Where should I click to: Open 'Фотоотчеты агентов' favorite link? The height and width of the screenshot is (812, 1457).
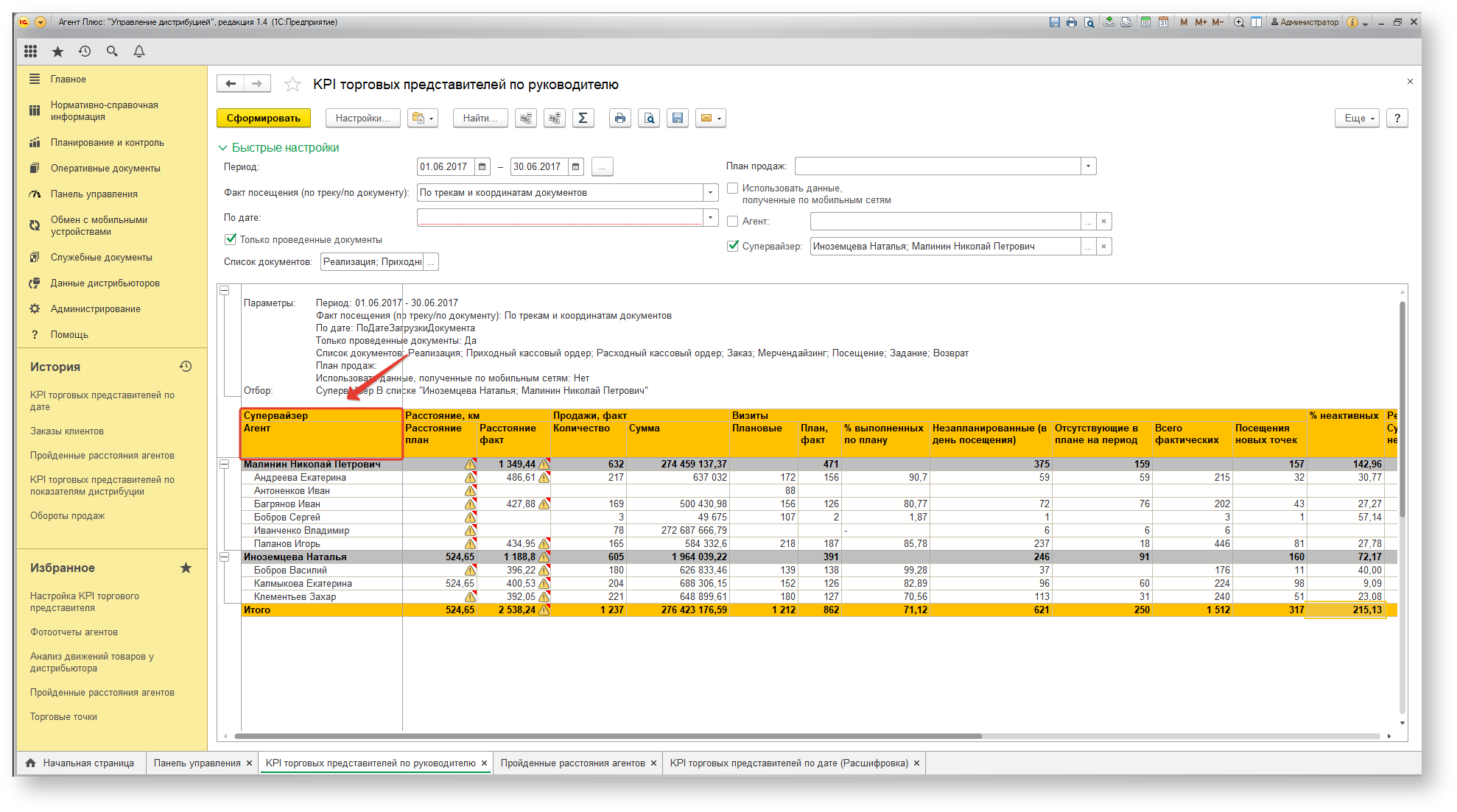coord(74,632)
